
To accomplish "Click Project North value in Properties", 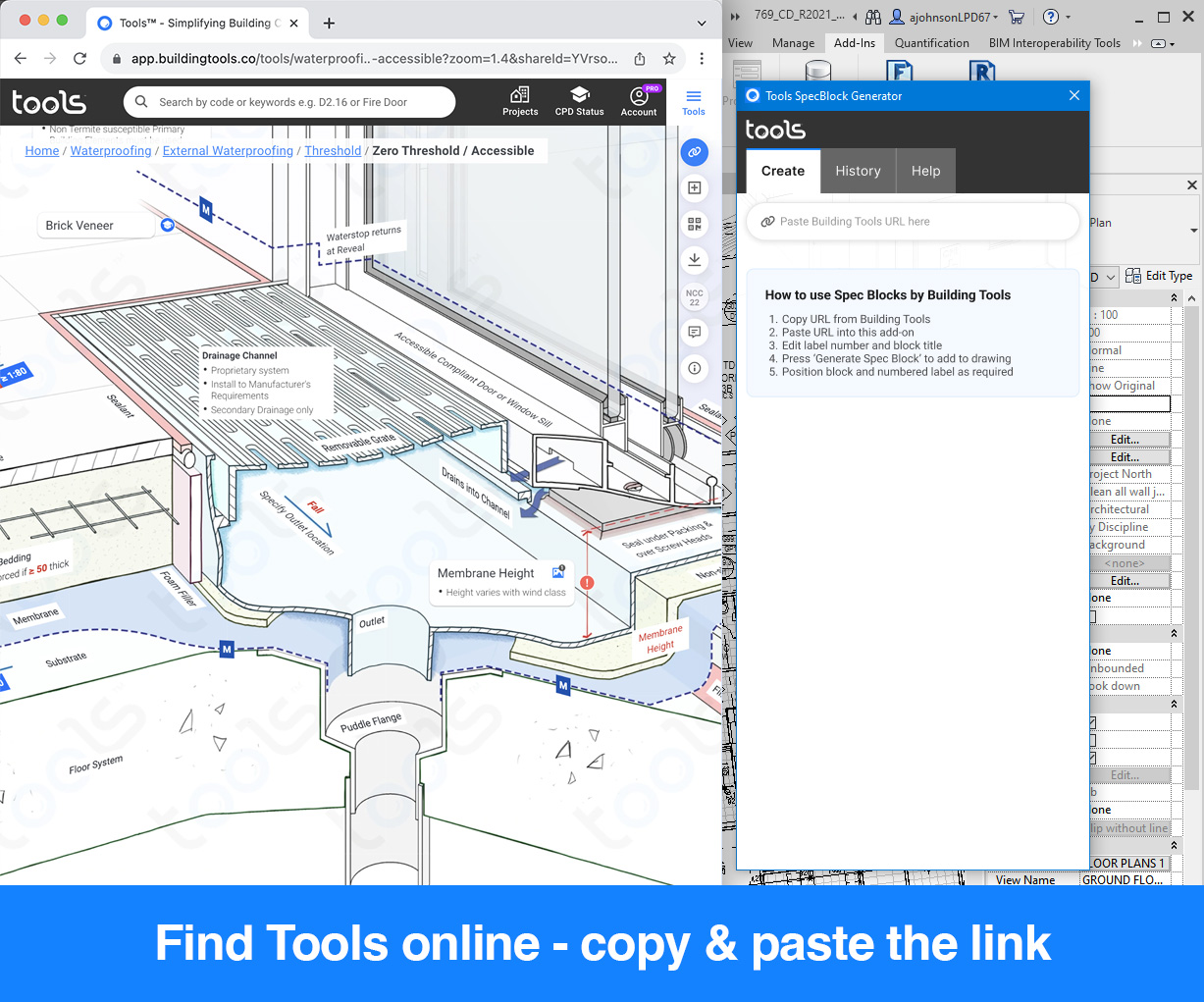I will pyautogui.click(x=1129, y=474).
